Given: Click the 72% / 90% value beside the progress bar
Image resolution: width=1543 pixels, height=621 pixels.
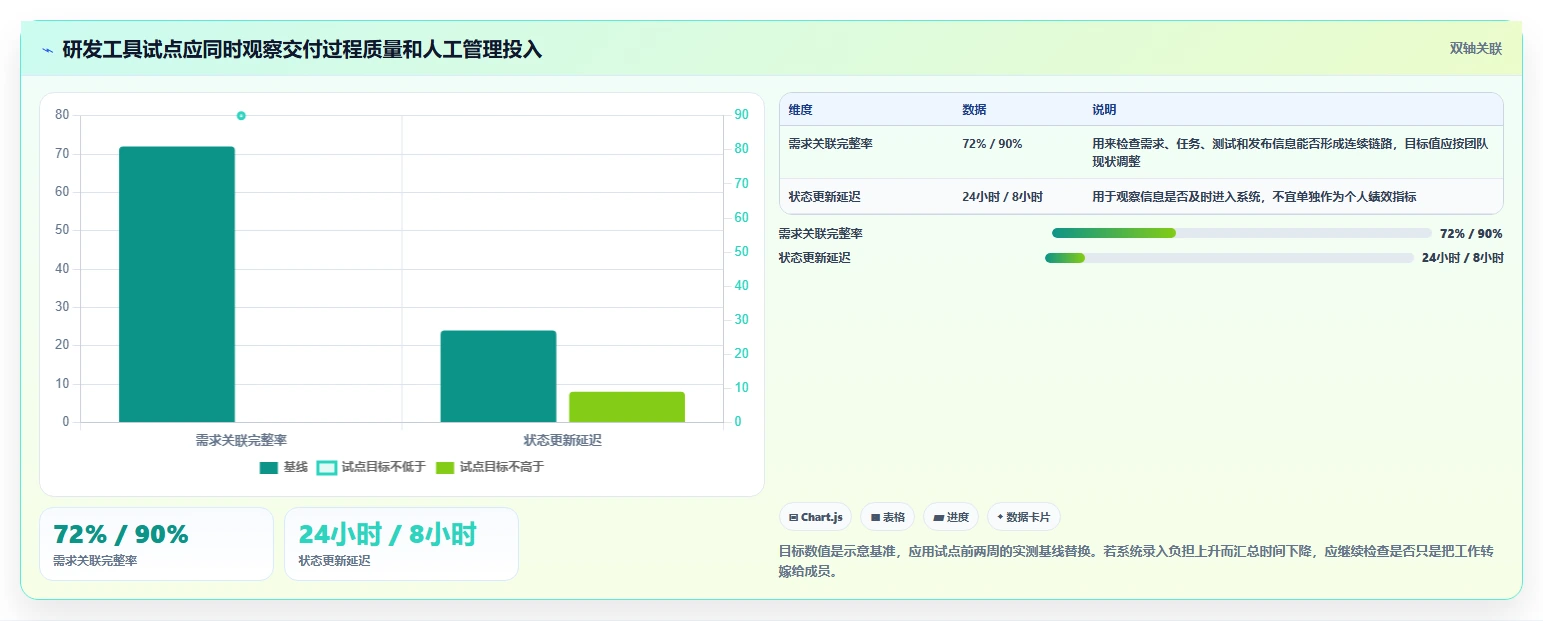Looking at the screenshot, I should click(x=1471, y=234).
